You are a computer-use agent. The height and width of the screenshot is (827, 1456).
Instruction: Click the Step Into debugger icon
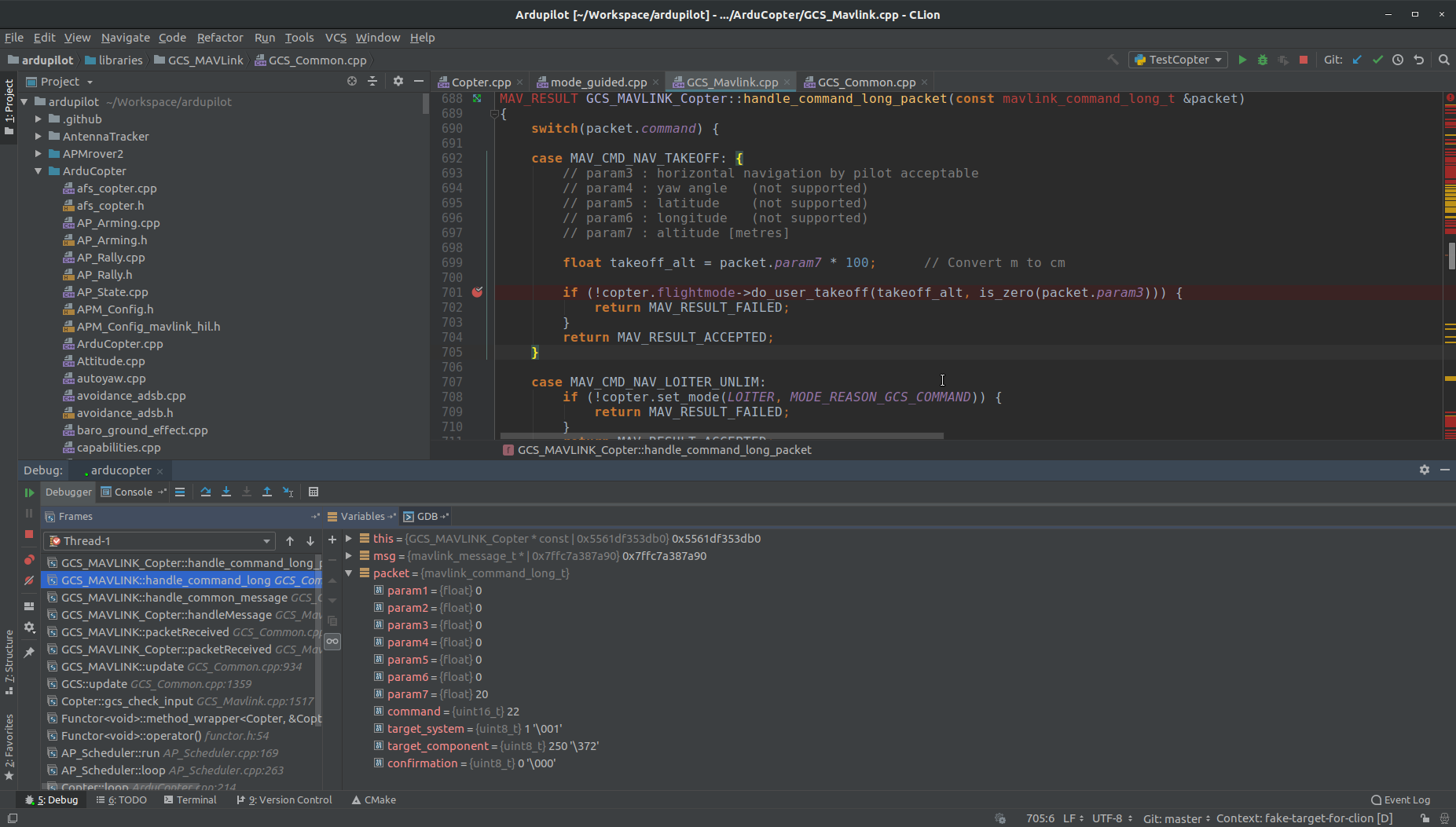click(226, 492)
